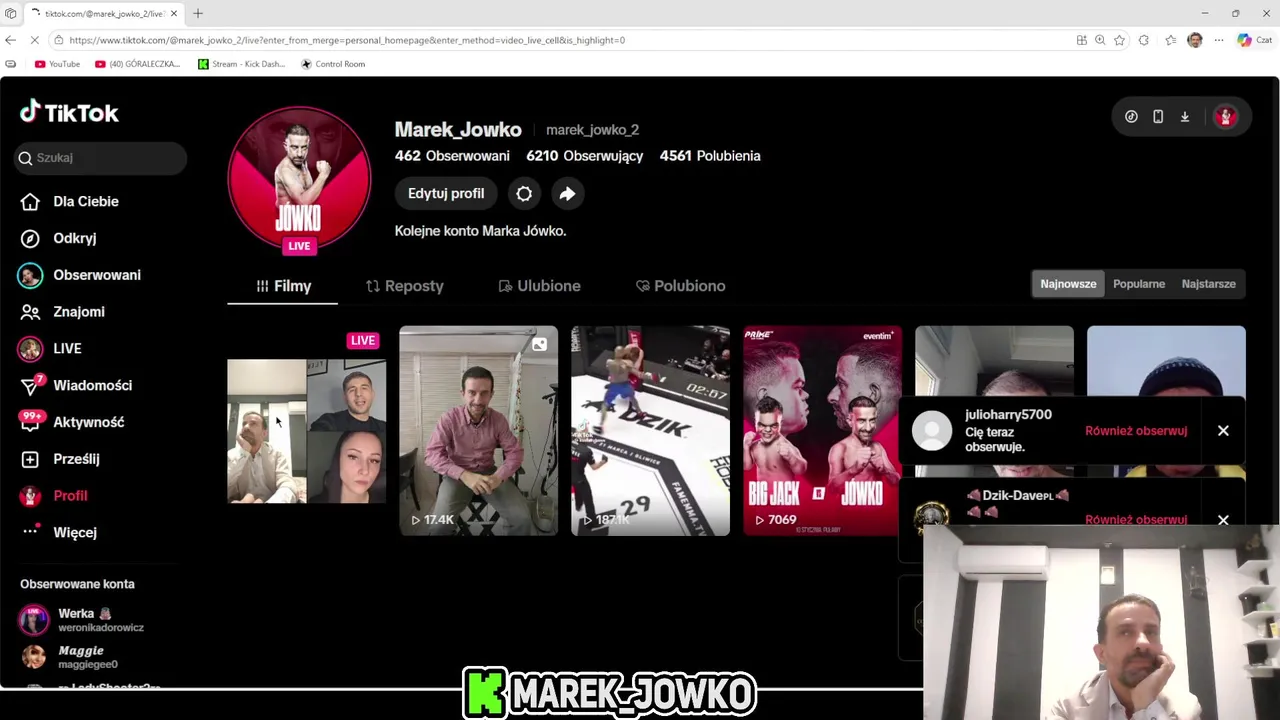
Task: Open the Znajomi friends page
Action: 63,312
